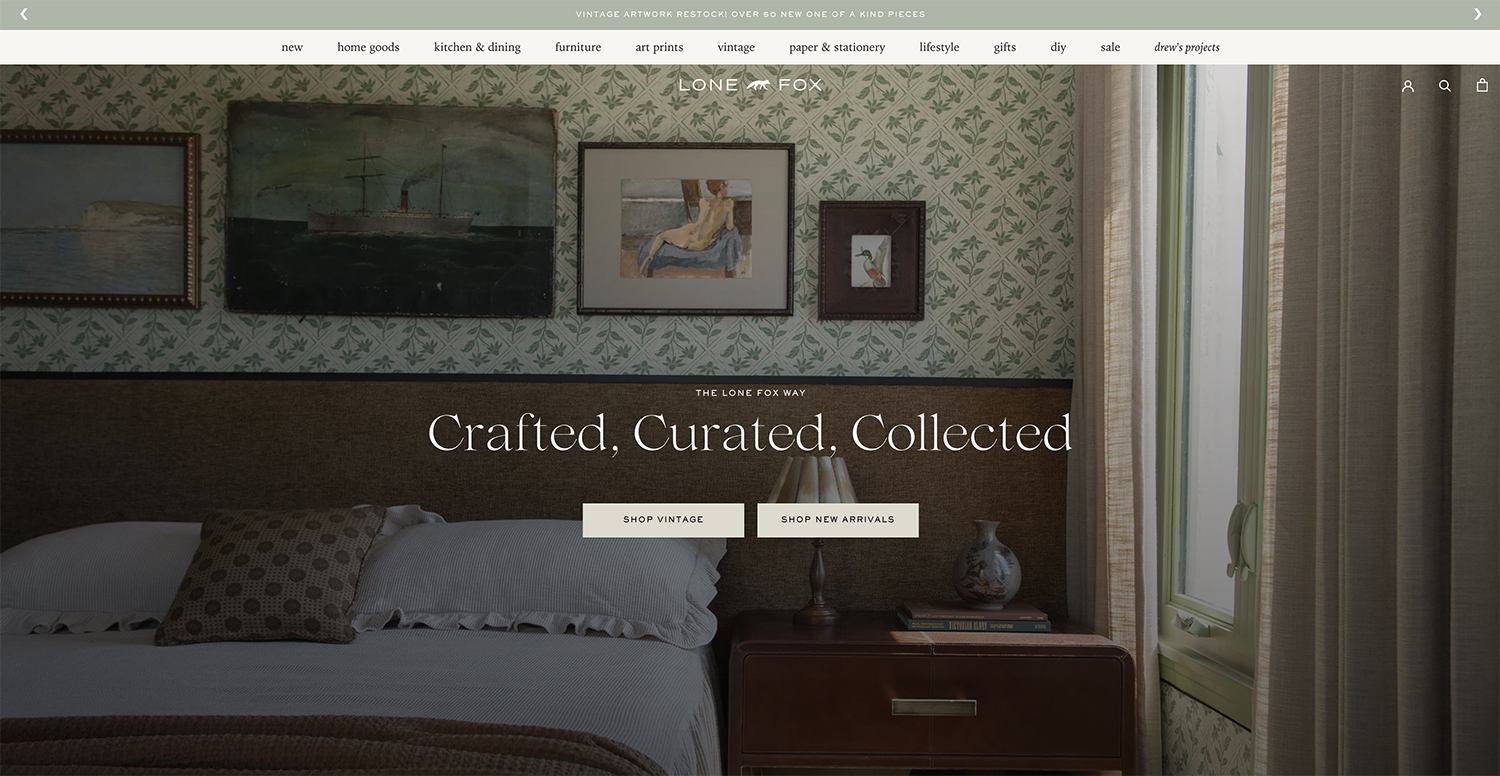Expand the kitchen & dining menu
The height and width of the screenshot is (776, 1500).
[x=477, y=47]
